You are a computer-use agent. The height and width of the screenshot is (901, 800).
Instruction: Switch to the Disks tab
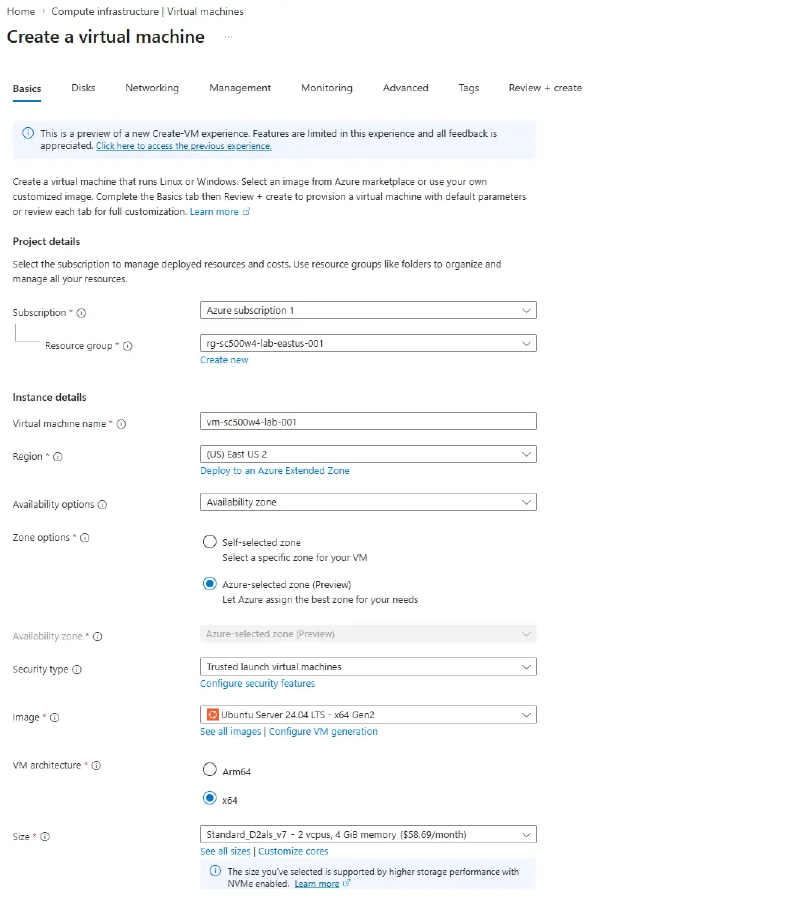(83, 88)
